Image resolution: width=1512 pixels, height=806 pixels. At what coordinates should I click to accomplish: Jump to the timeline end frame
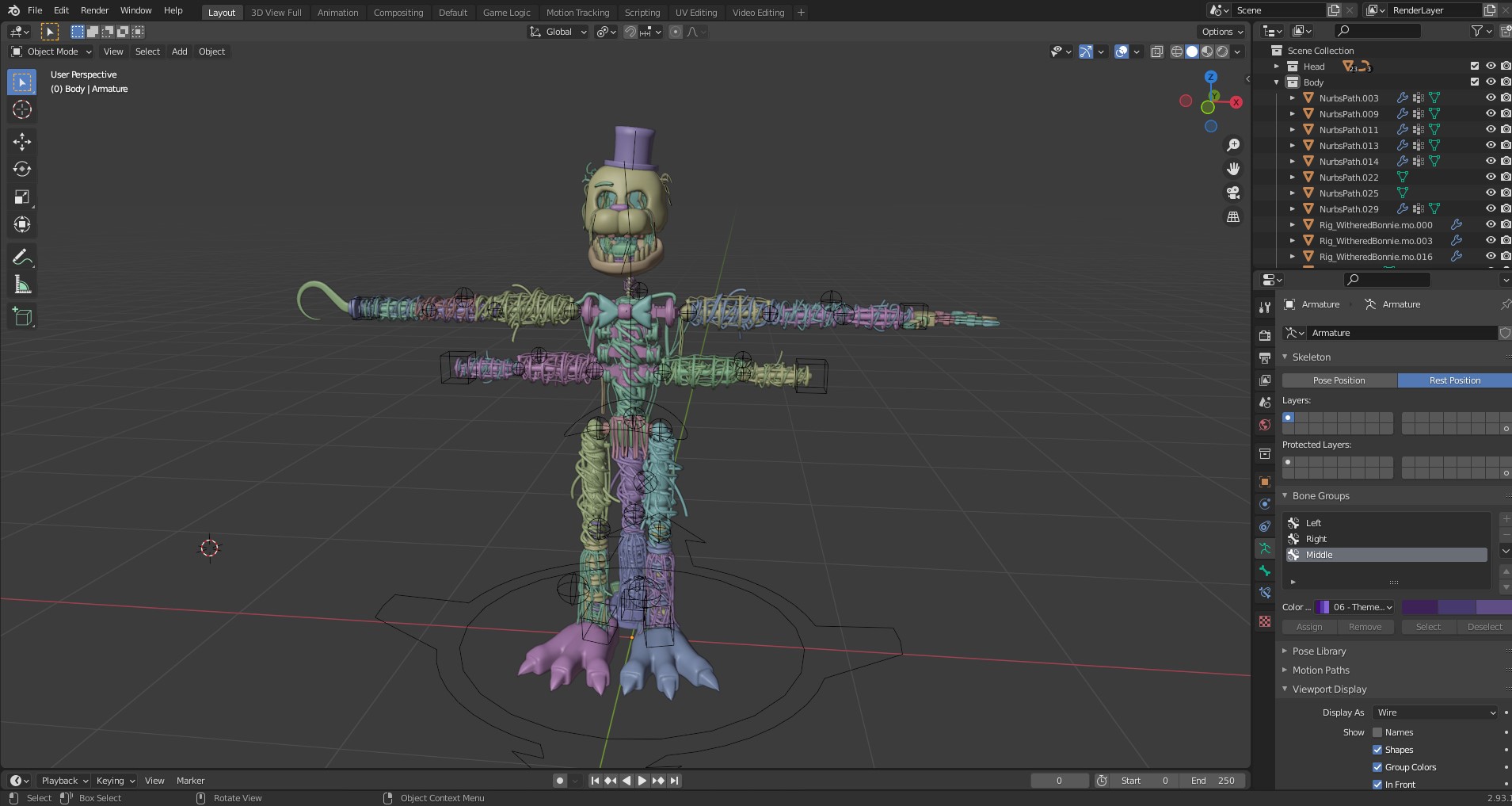click(674, 781)
